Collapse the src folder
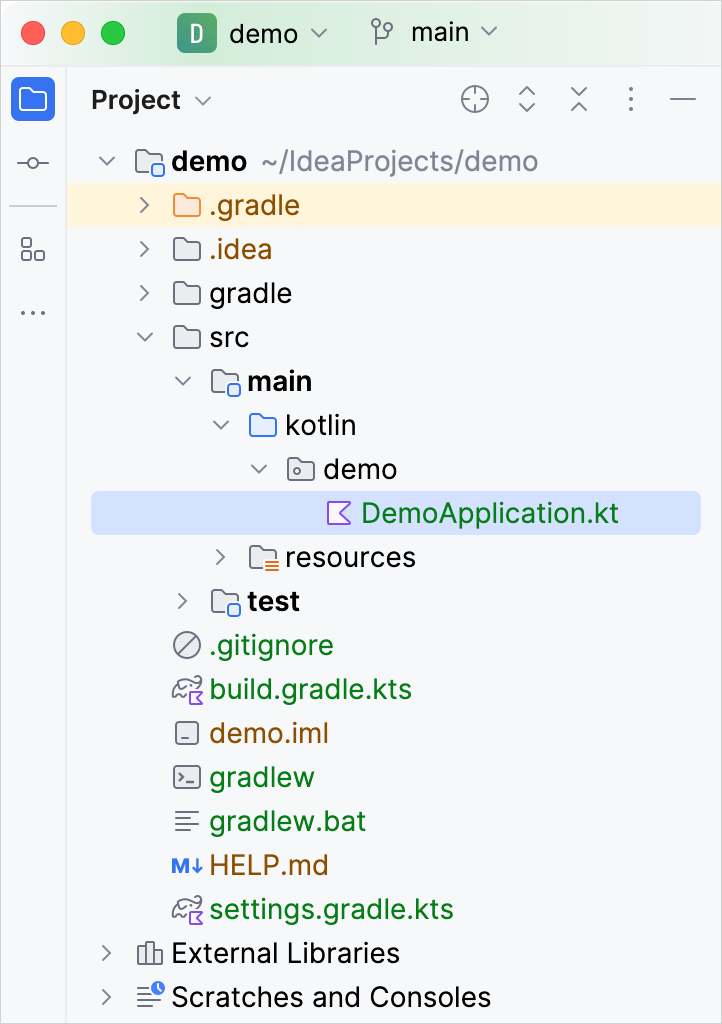 pos(145,338)
